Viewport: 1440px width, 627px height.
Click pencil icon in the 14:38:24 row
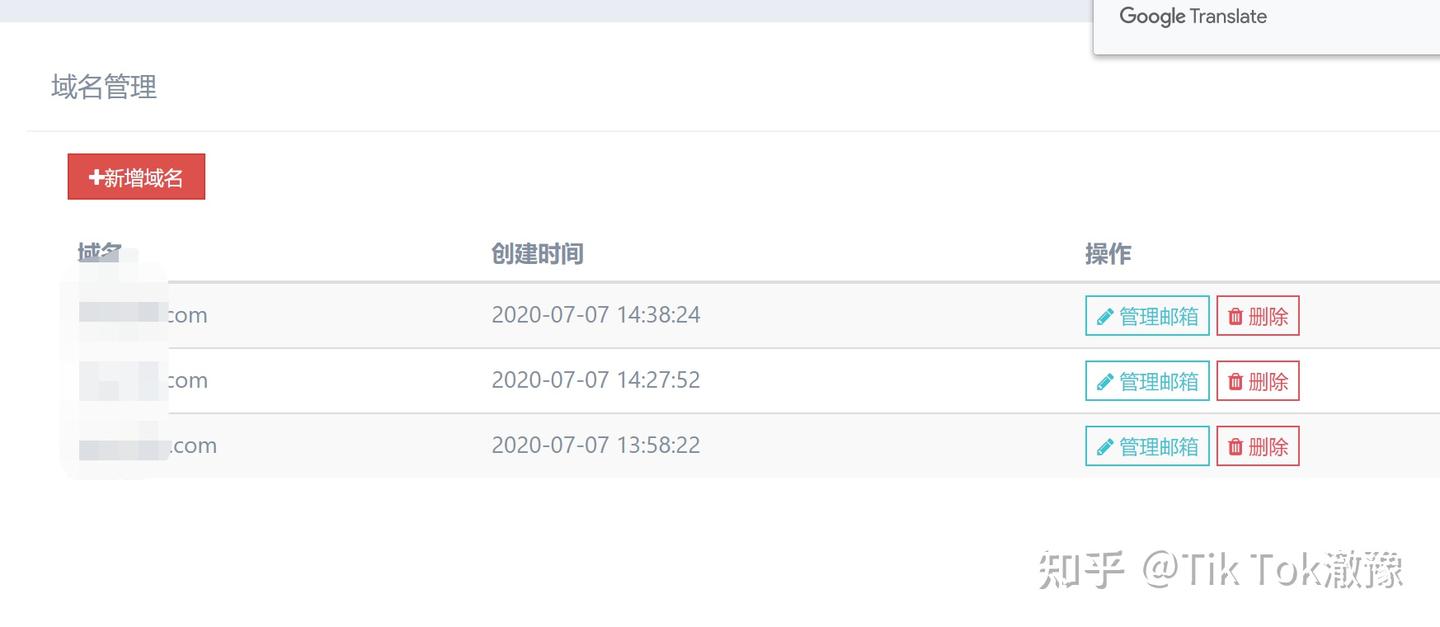1105,317
